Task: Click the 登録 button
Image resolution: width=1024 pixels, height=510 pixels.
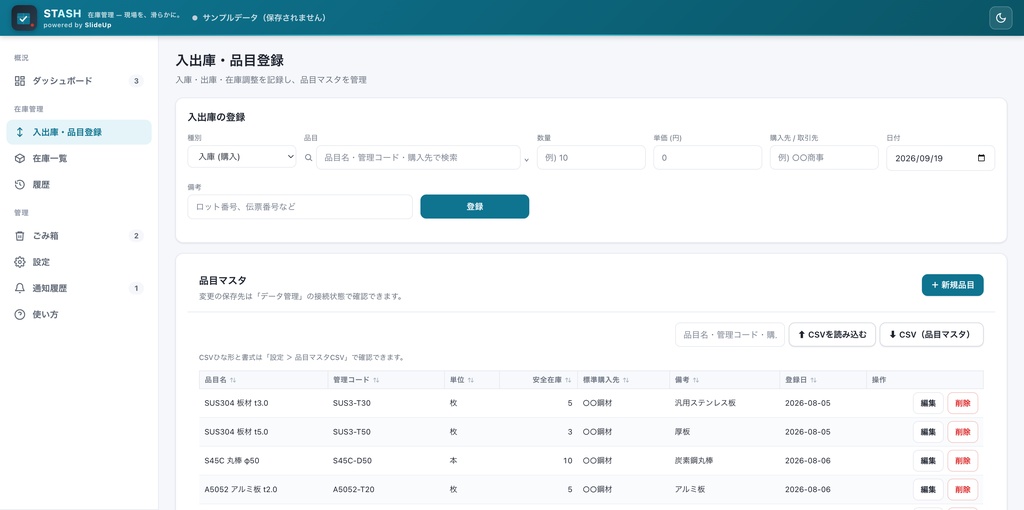Action: 475,206
